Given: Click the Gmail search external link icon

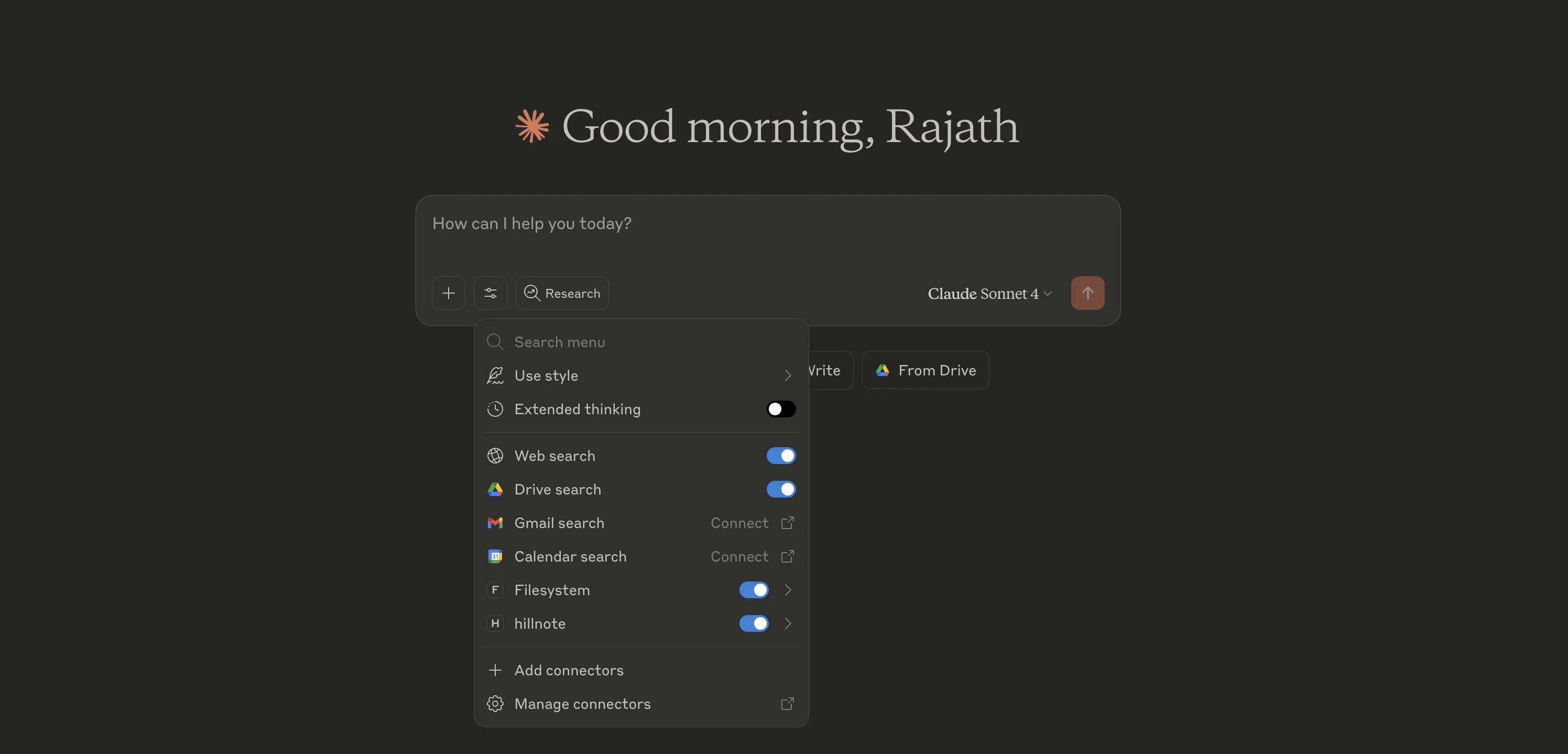Looking at the screenshot, I should click(x=787, y=523).
